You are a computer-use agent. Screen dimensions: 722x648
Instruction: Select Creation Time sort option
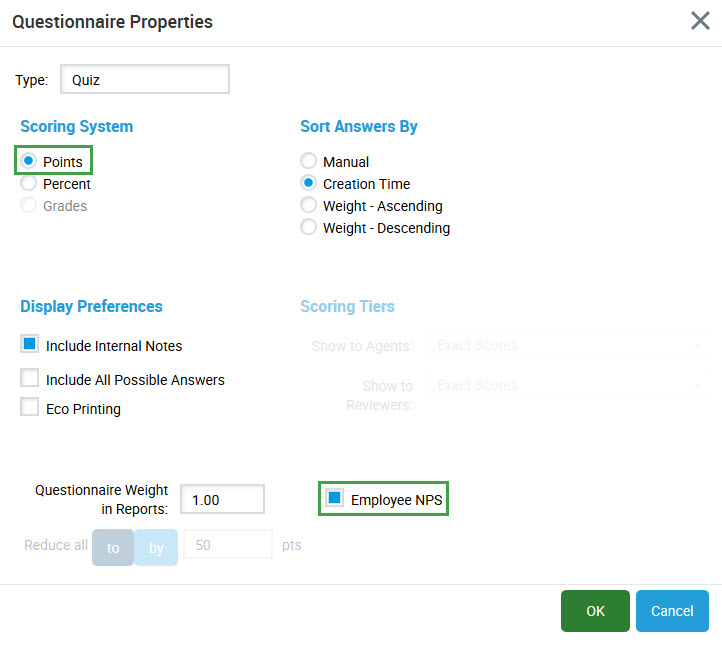coord(309,184)
